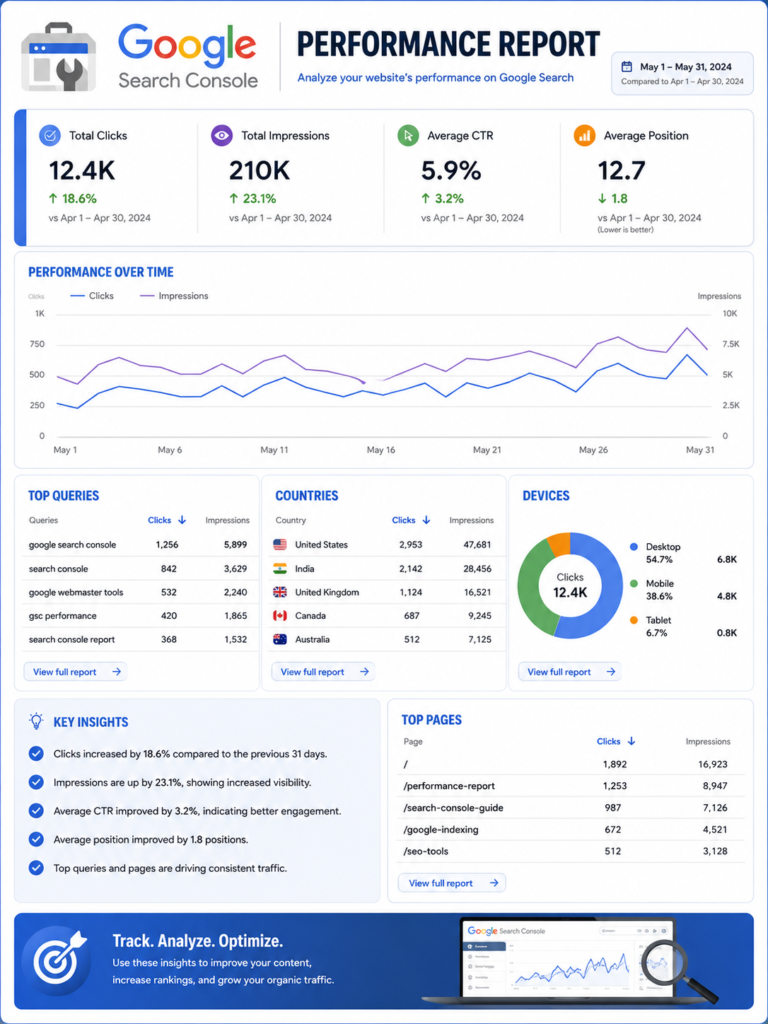
Task: Click the India flag icon
Action: coord(280,569)
